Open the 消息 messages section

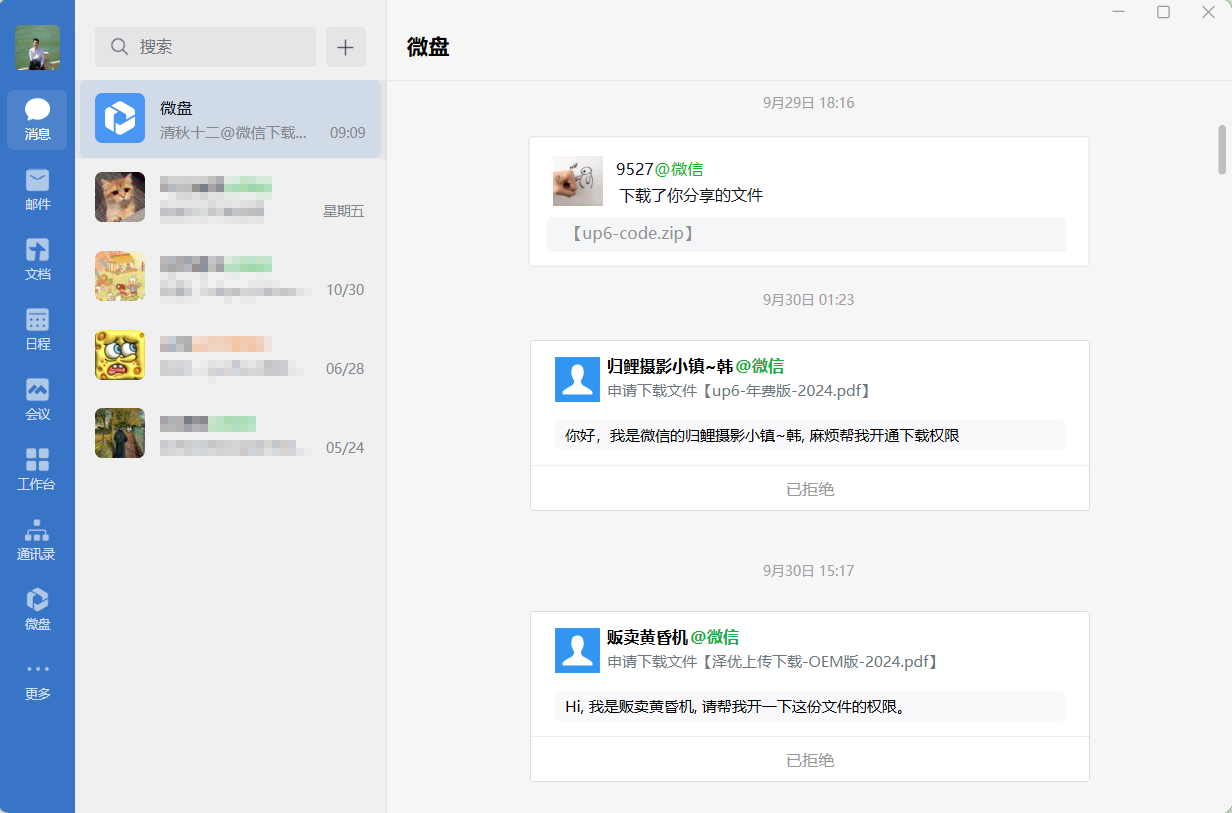[37, 120]
